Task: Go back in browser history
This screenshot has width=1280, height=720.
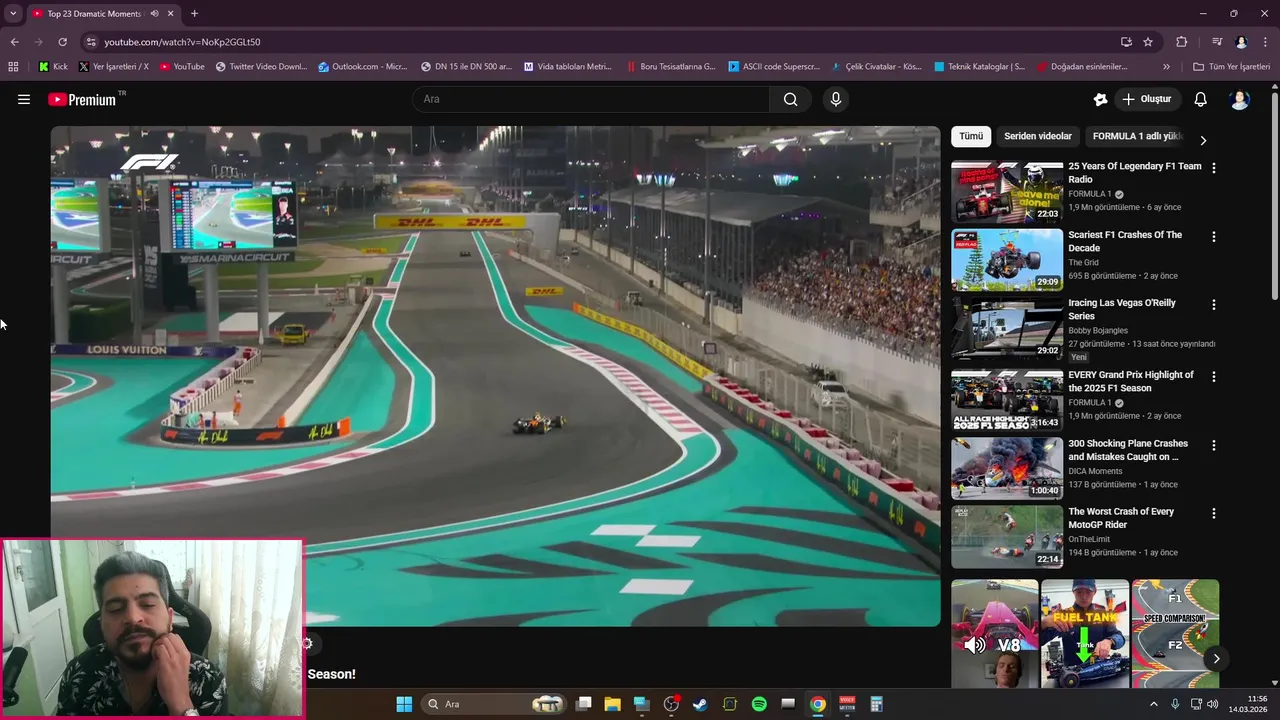Action: pos(14,42)
